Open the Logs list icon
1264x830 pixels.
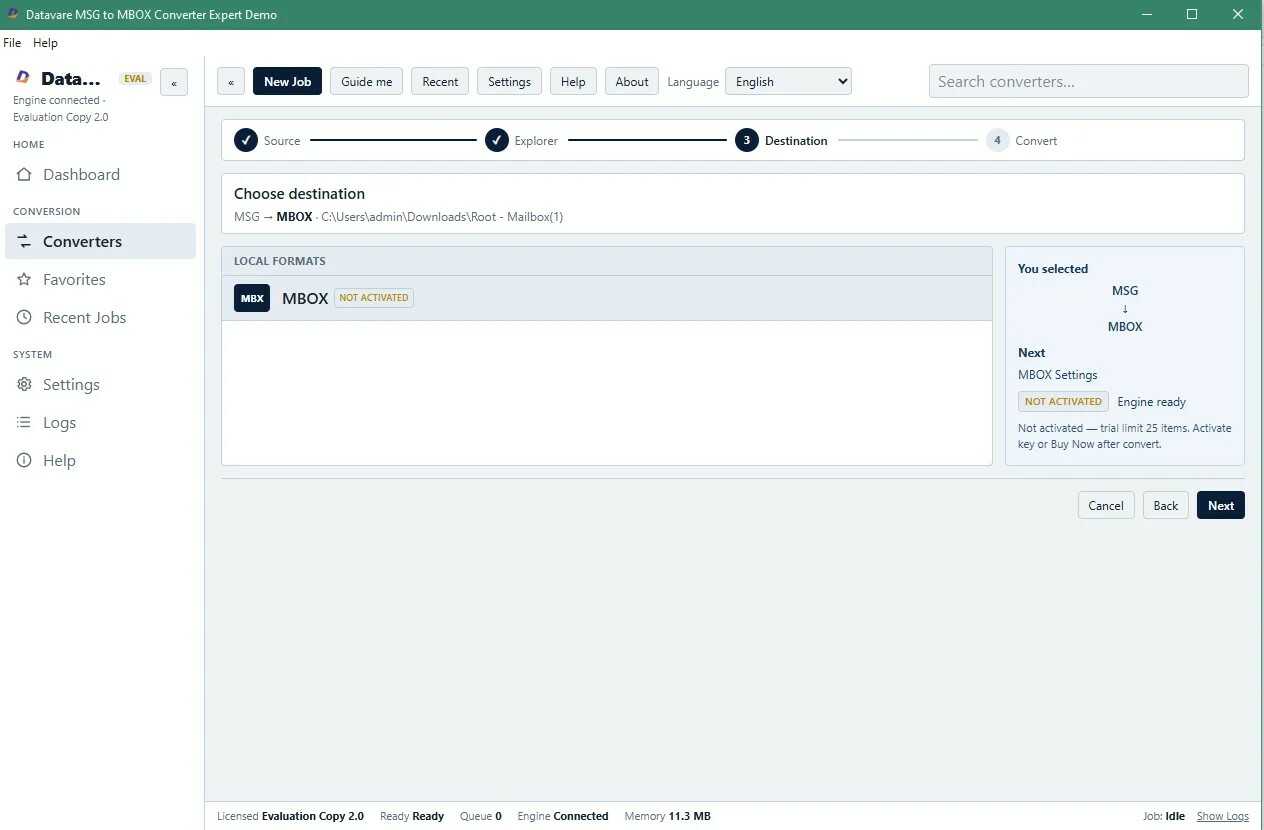point(24,423)
